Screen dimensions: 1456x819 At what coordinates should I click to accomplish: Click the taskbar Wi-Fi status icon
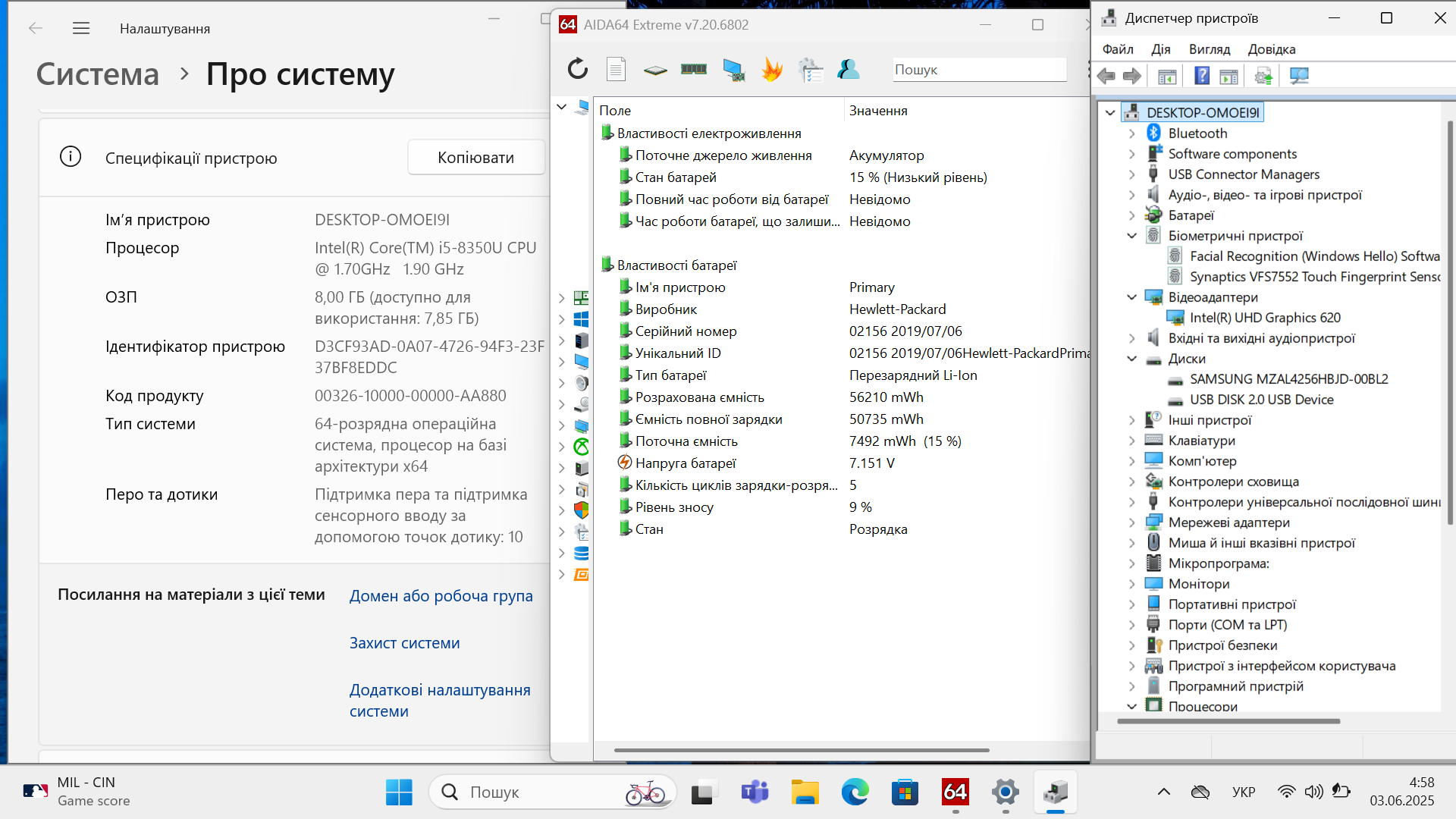click(1286, 792)
